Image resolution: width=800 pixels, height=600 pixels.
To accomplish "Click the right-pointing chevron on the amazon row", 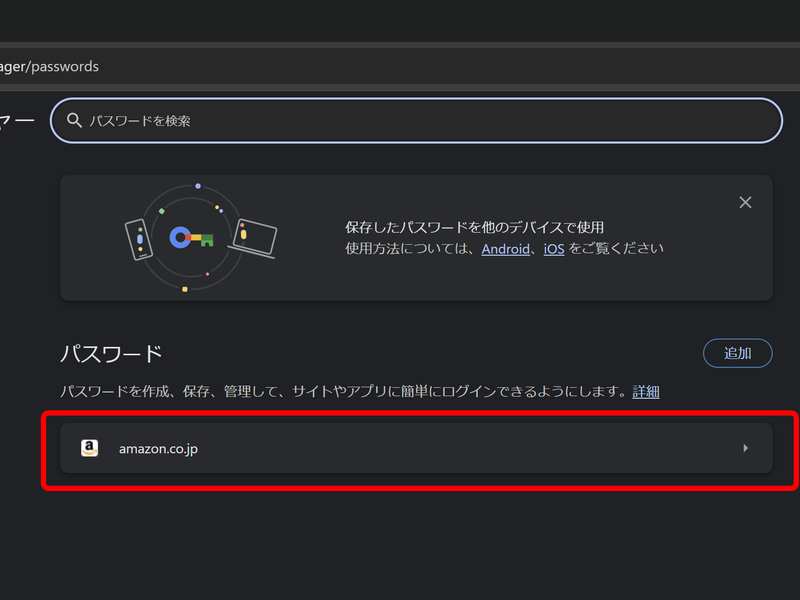I will (745, 448).
